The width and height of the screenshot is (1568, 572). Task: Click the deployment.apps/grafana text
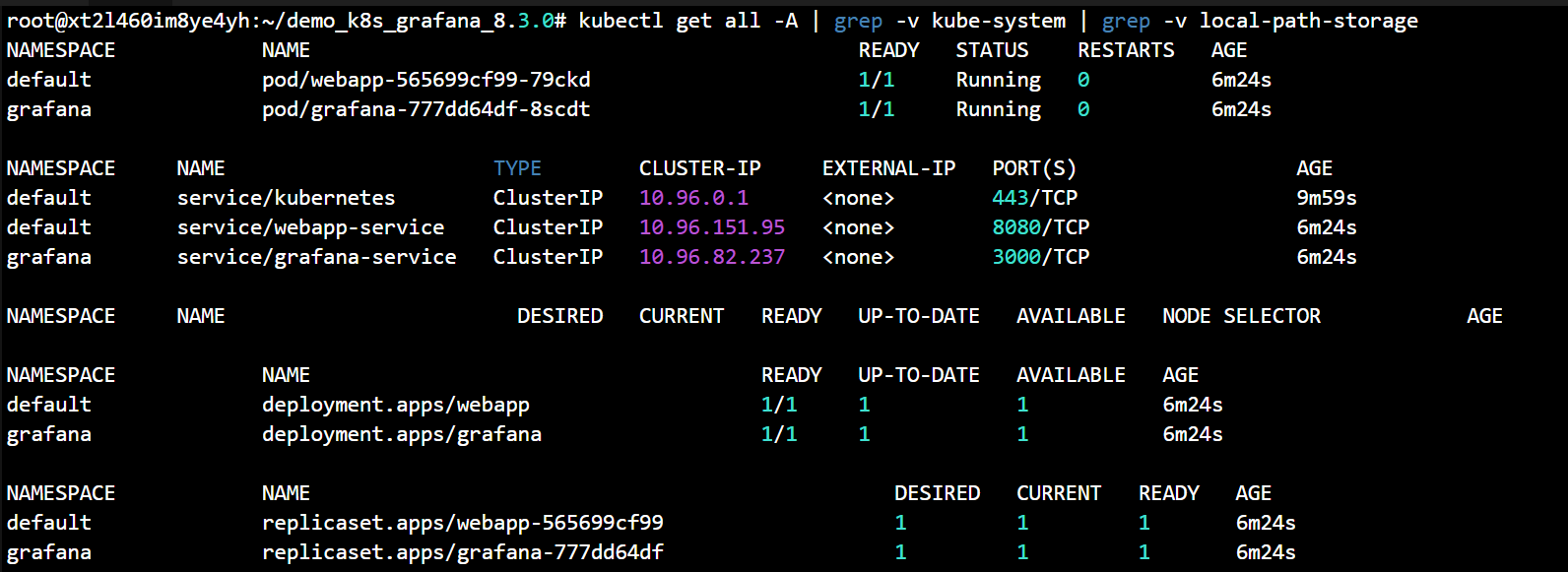[401, 434]
